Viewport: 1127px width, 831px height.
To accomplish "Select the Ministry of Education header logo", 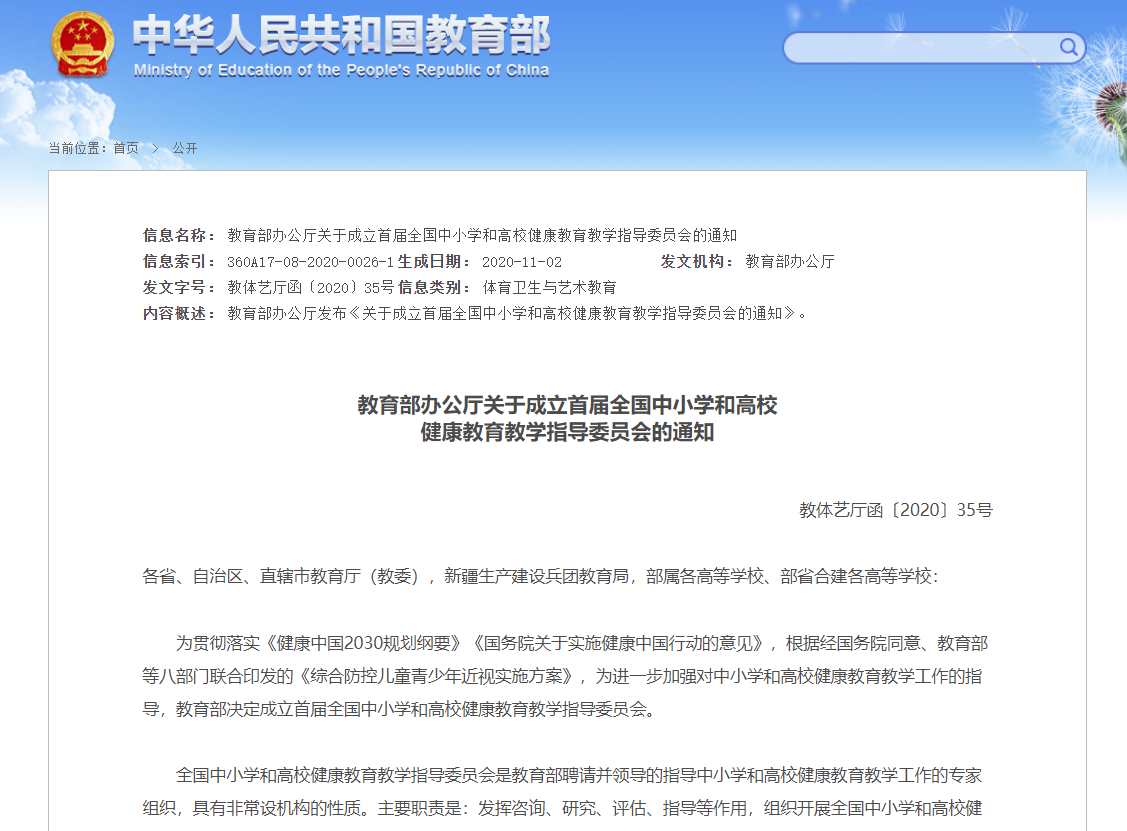I will 300,45.
